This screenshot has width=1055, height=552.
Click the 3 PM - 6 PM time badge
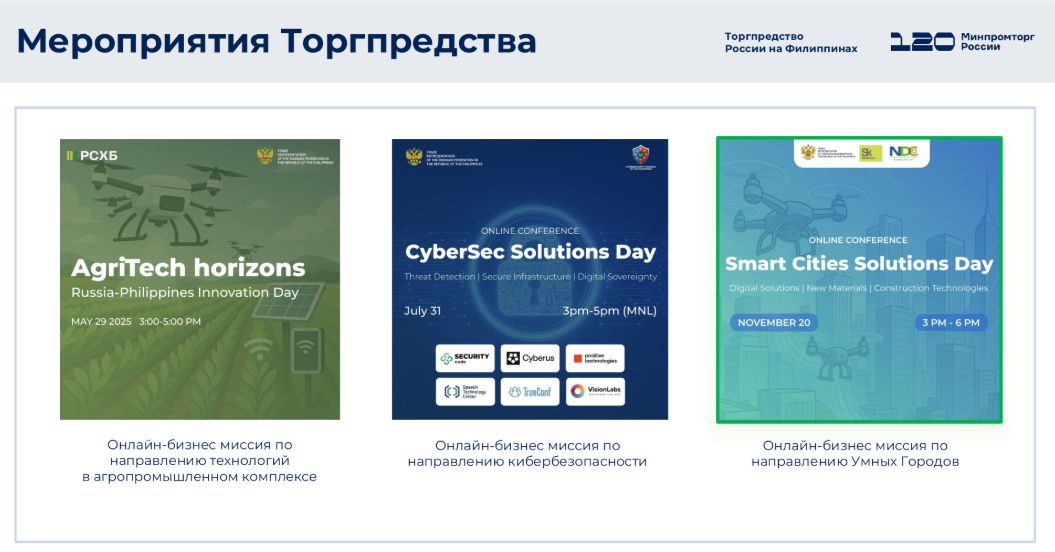pos(950,323)
